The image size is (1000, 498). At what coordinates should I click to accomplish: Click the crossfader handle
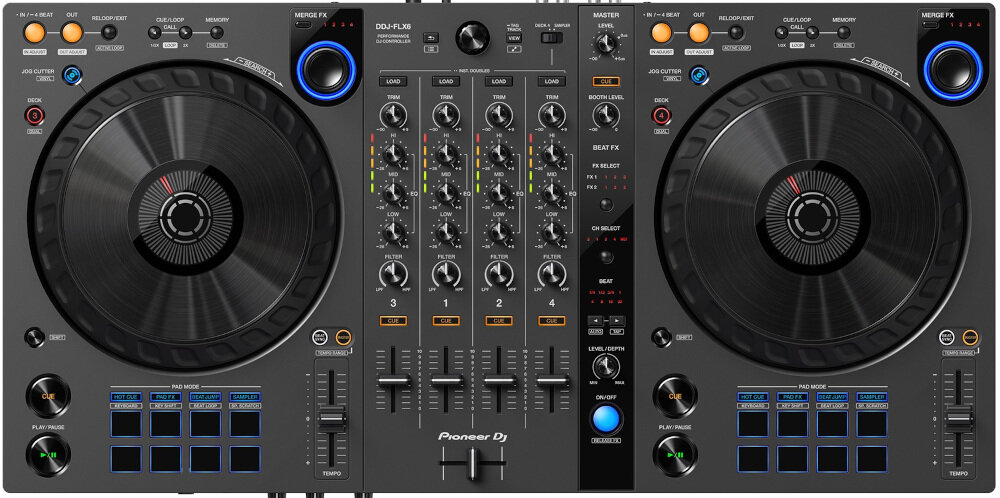473,462
